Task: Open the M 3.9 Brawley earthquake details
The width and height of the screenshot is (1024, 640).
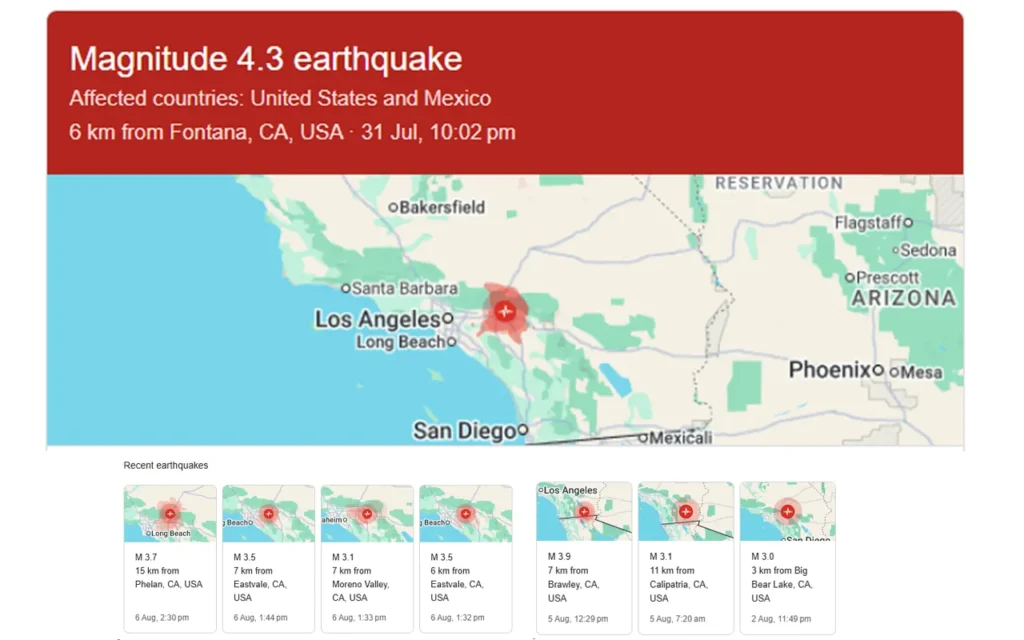Action: click(584, 558)
